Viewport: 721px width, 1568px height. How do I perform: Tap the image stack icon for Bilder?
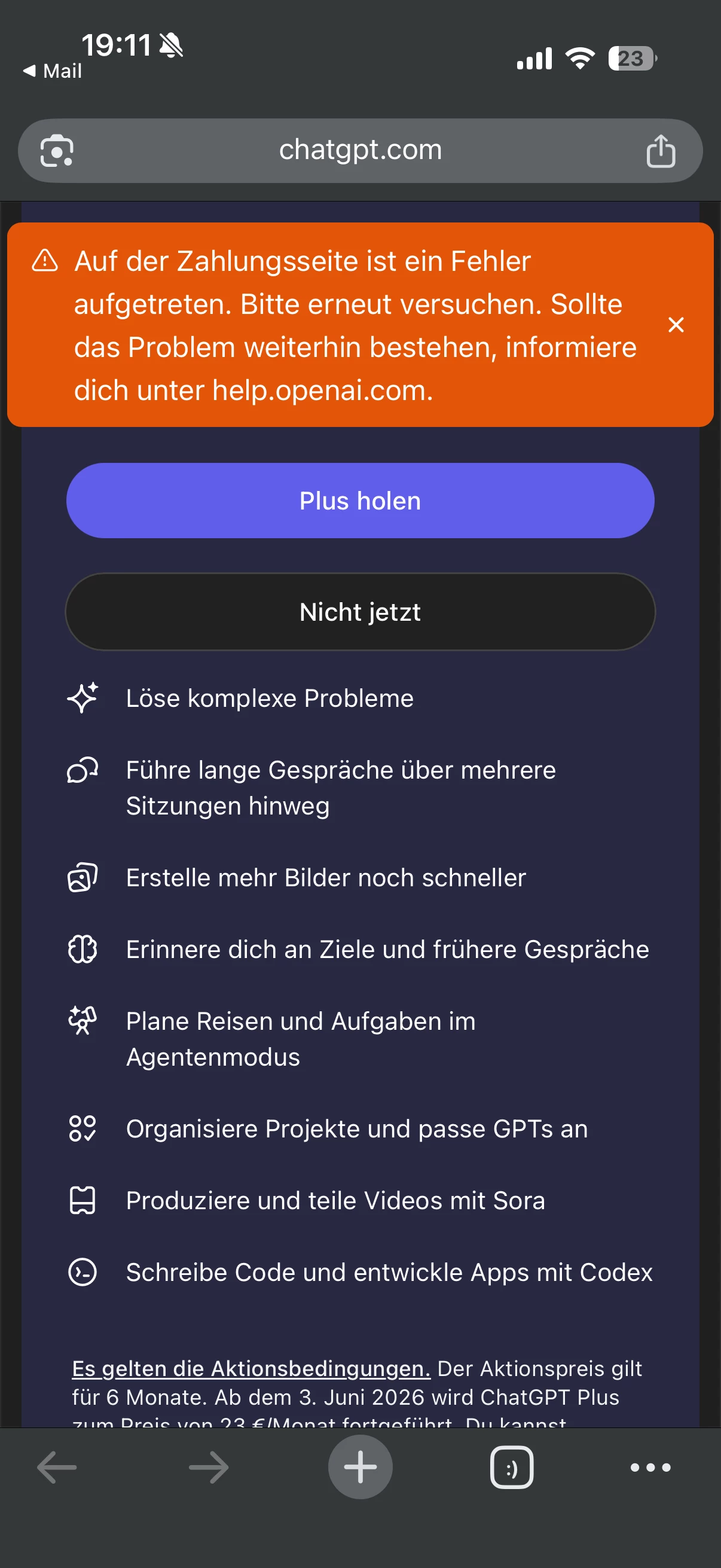coord(83,877)
